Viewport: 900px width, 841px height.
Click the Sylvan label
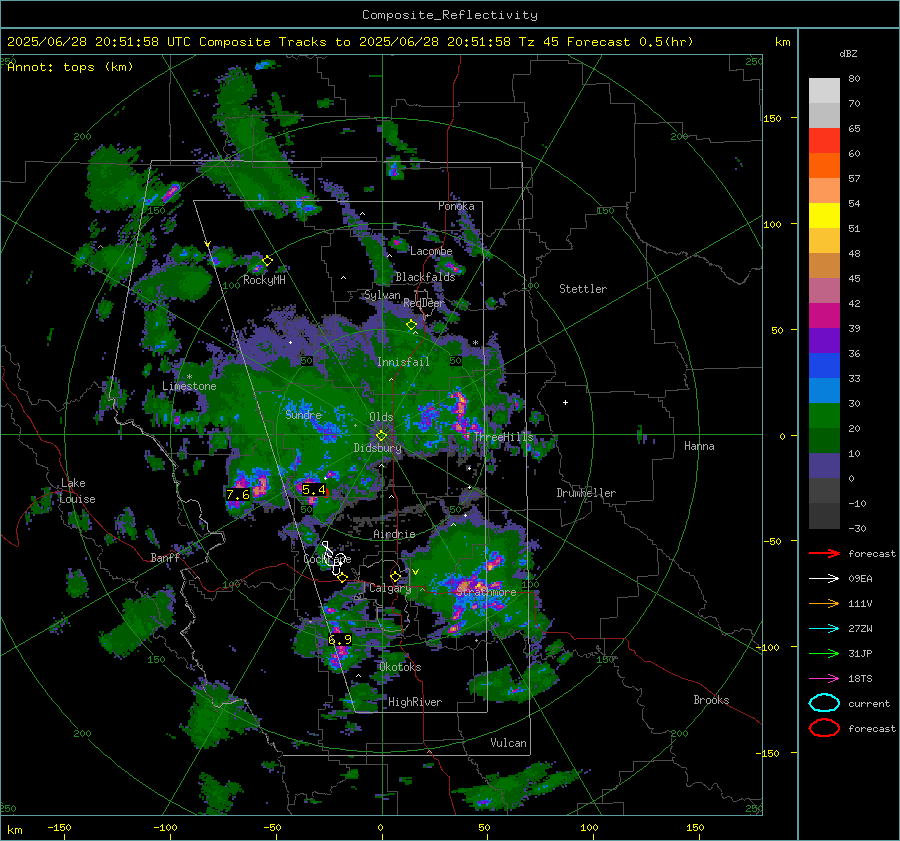coord(382,296)
